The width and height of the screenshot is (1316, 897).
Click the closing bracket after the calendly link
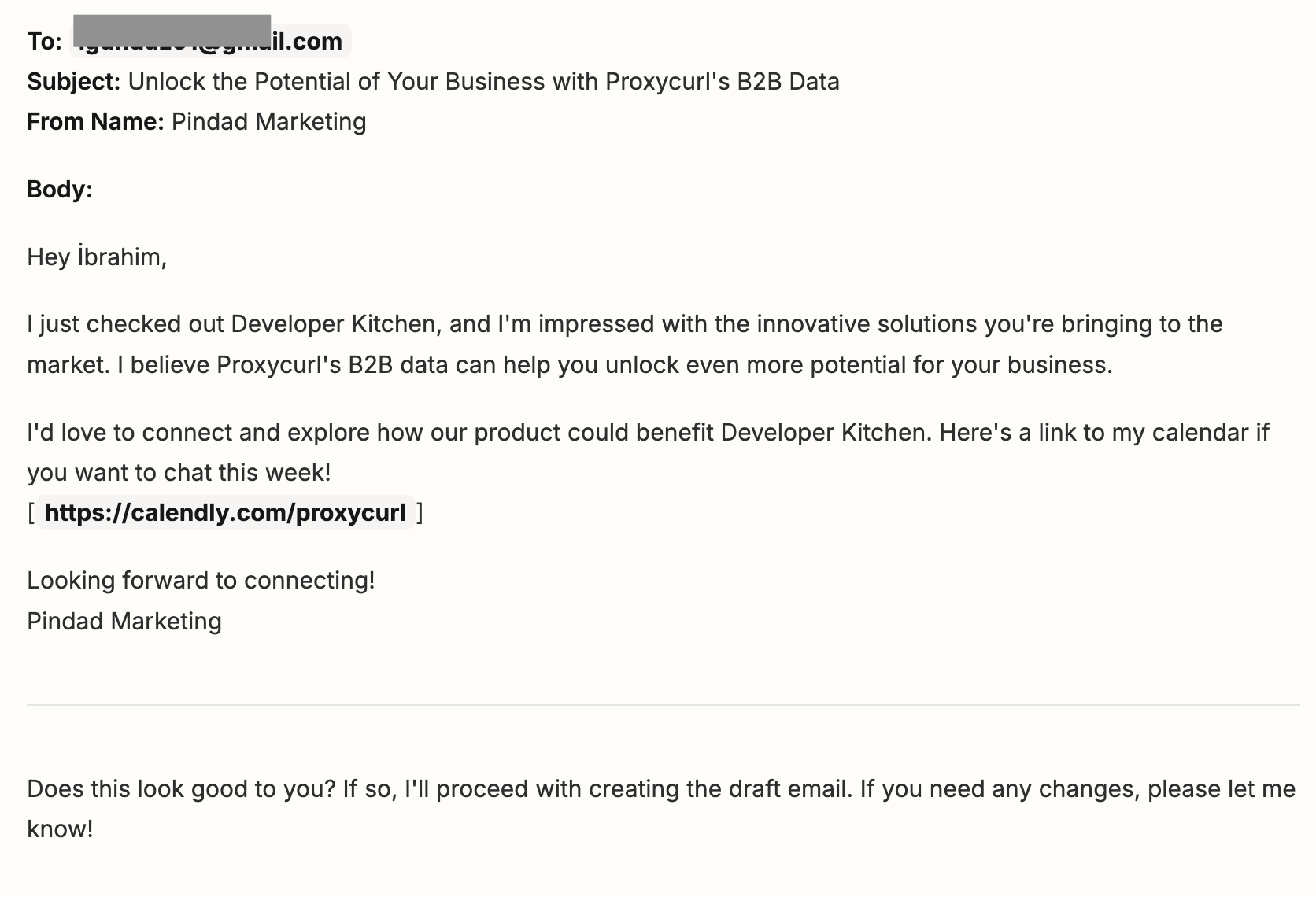point(420,513)
